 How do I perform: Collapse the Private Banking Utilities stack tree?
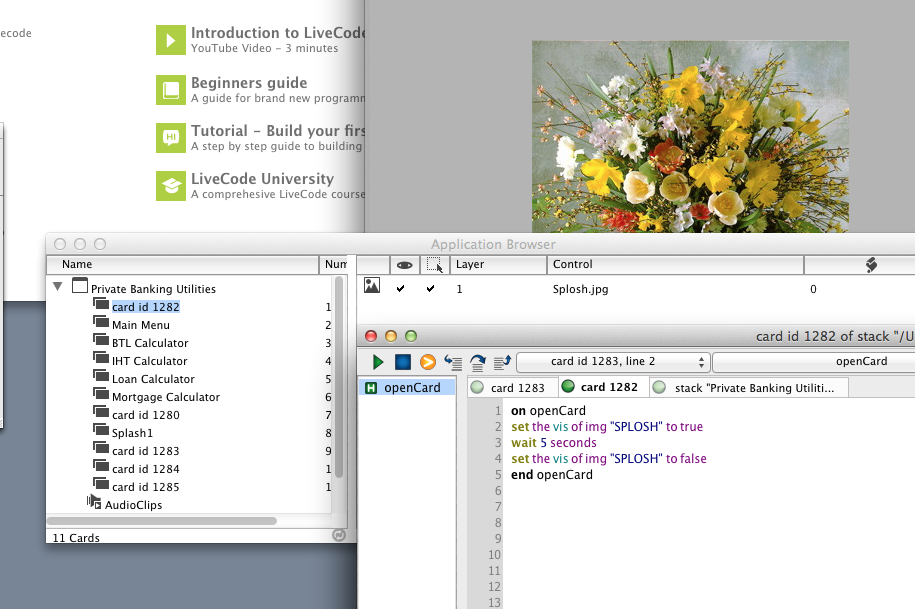[x=58, y=287]
